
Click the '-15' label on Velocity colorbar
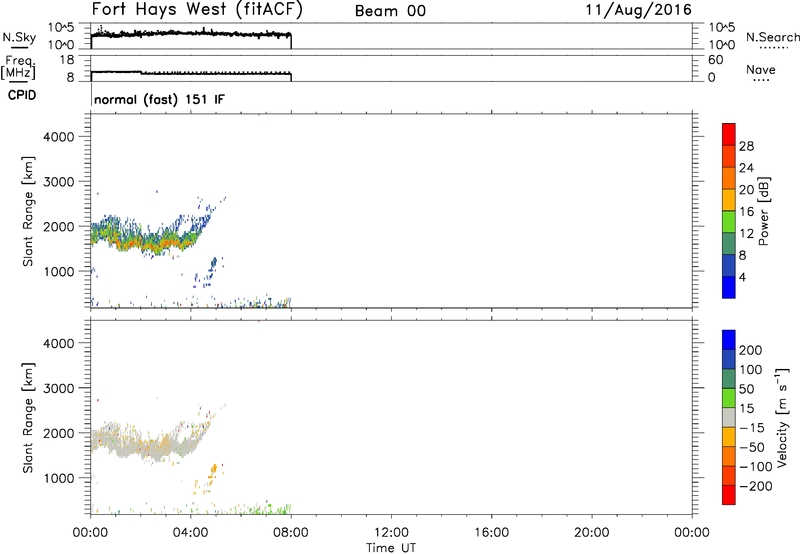751,428
